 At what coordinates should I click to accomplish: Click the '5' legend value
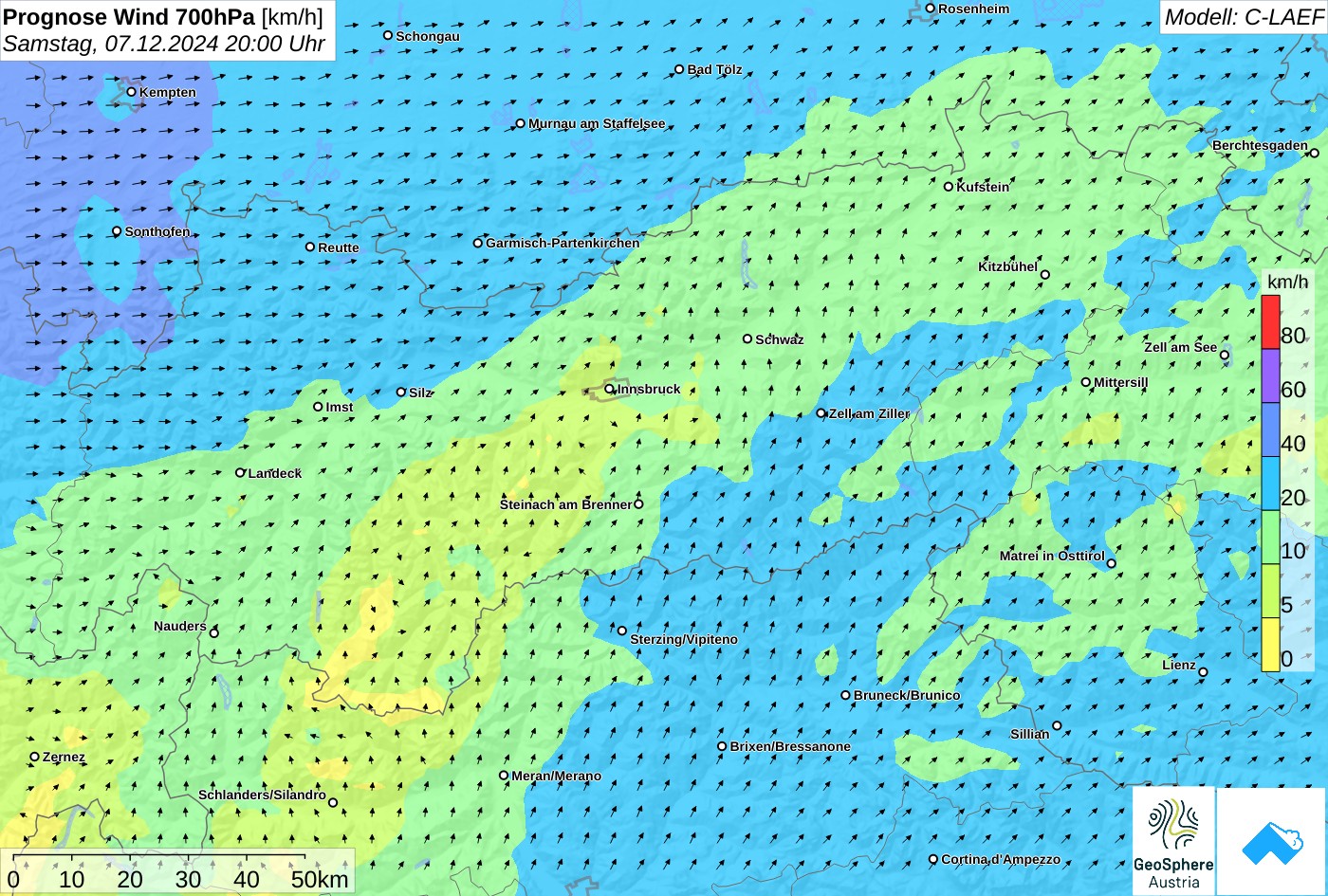(1287, 605)
